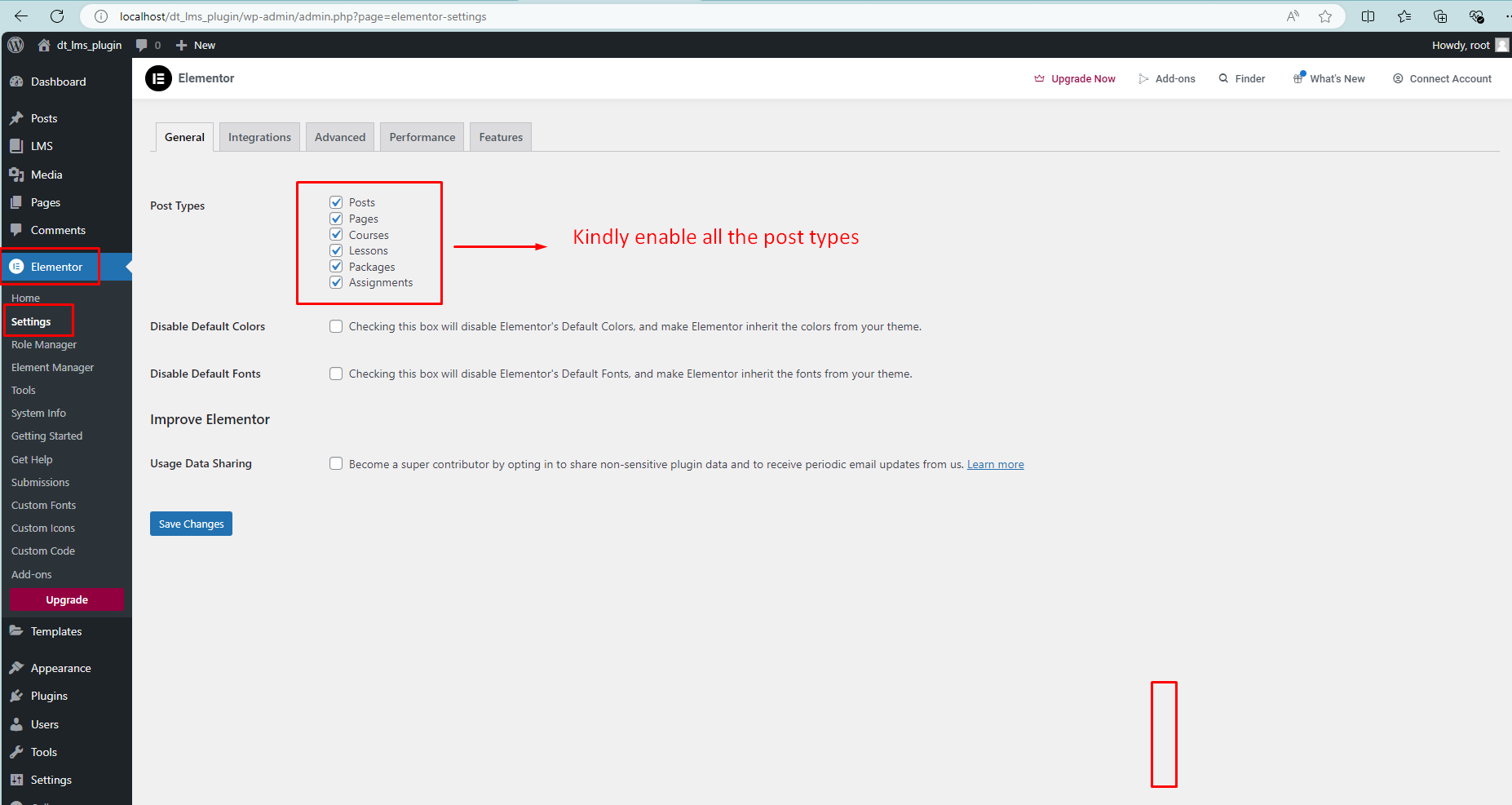Open Getting Started submenu item
Viewport: 1512px width, 805px height.
(46, 436)
